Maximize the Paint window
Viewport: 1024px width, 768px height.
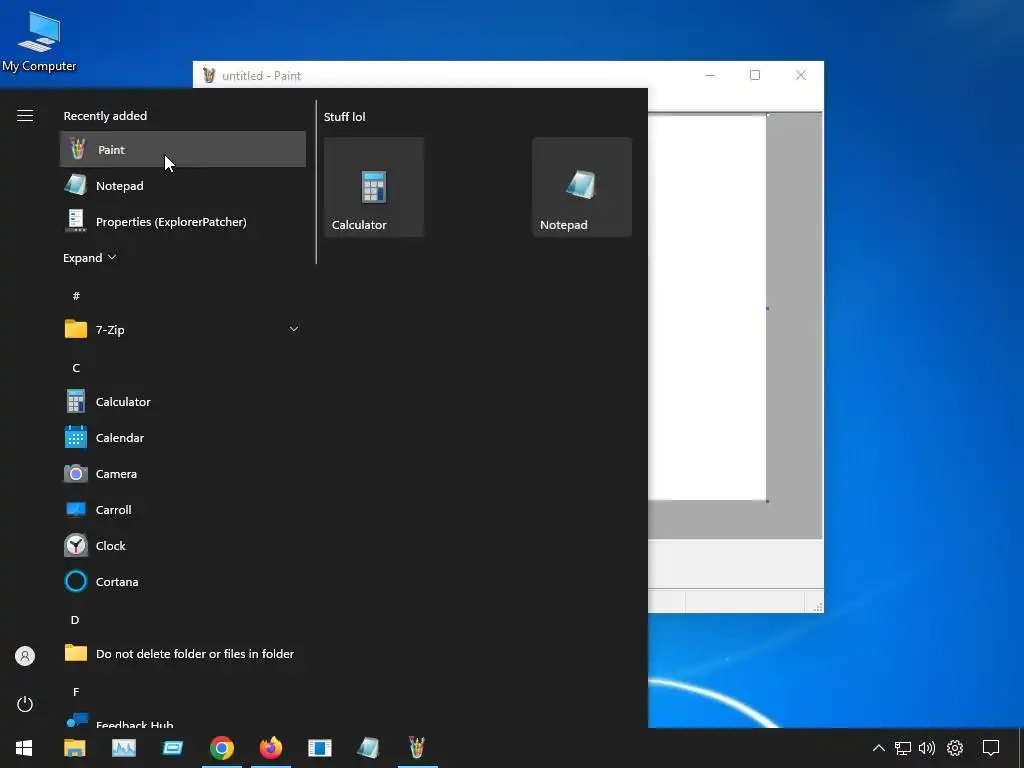click(755, 75)
